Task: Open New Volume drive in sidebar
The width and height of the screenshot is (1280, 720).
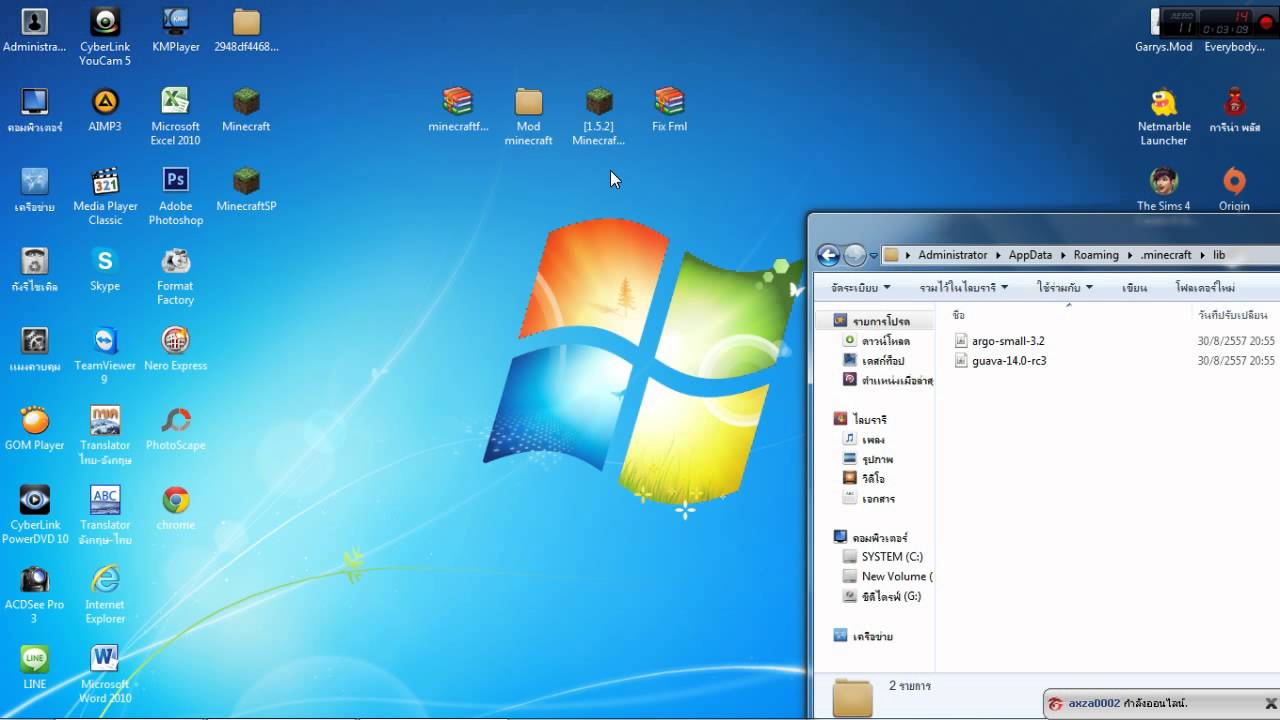Action: point(888,577)
